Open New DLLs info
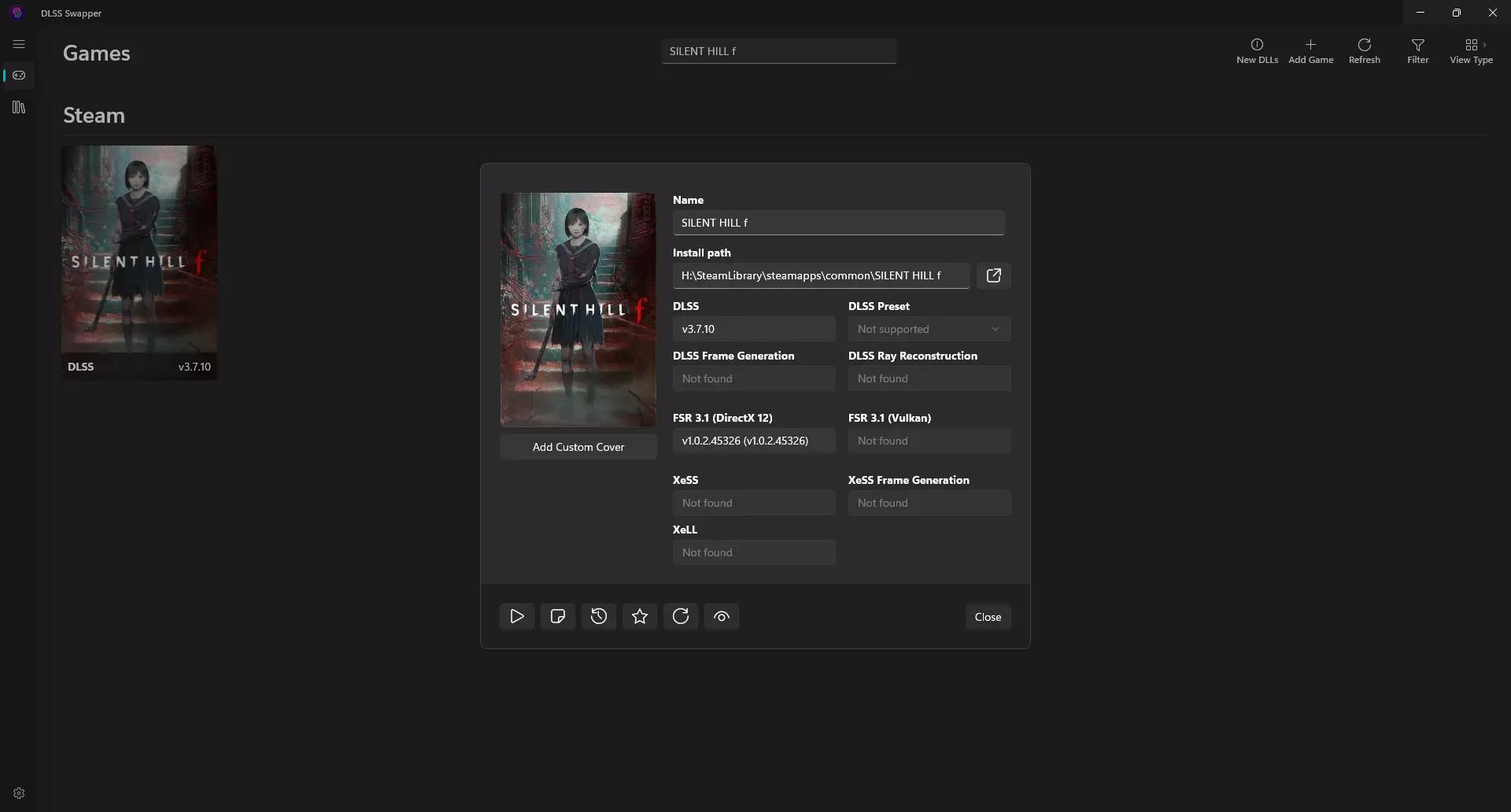Viewport: 1511px width, 812px height. pyautogui.click(x=1257, y=51)
